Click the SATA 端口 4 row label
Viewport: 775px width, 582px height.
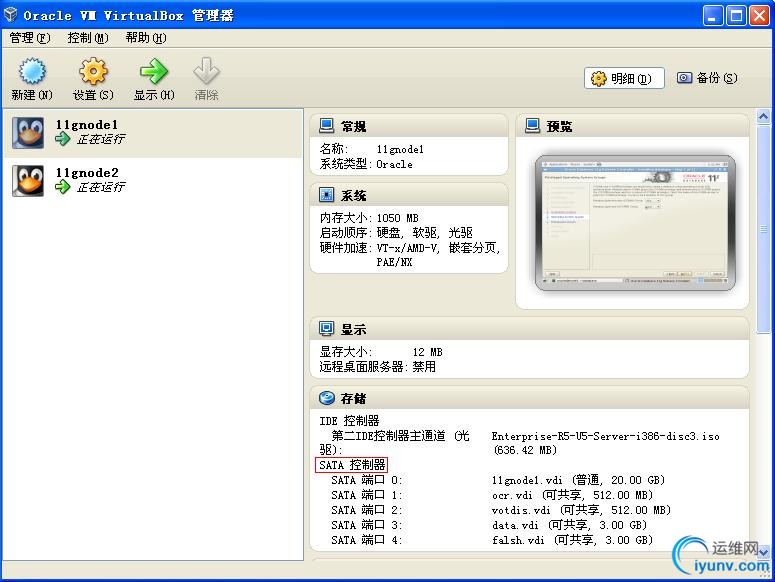coord(367,540)
